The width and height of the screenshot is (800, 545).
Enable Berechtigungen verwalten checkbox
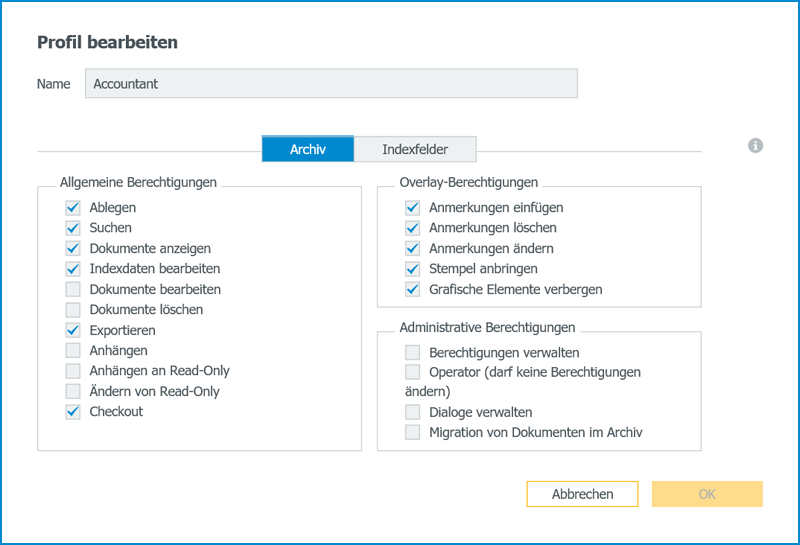click(412, 353)
